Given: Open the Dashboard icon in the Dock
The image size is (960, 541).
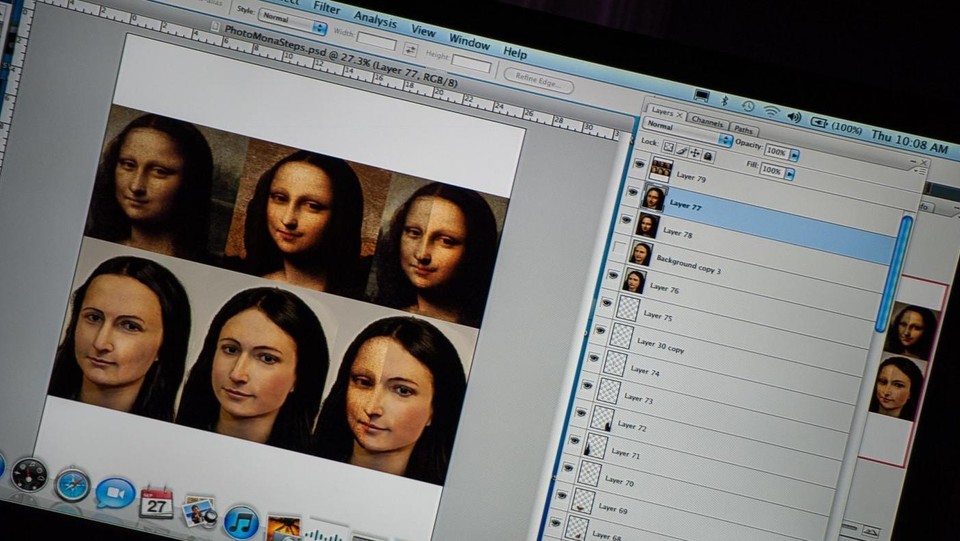Looking at the screenshot, I should [x=28, y=474].
